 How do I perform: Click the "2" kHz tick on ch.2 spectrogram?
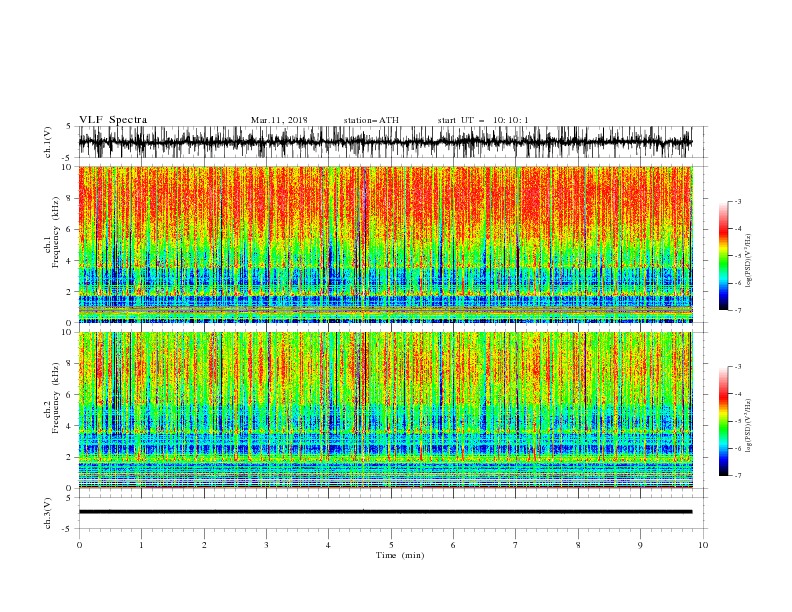click(x=71, y=457)
